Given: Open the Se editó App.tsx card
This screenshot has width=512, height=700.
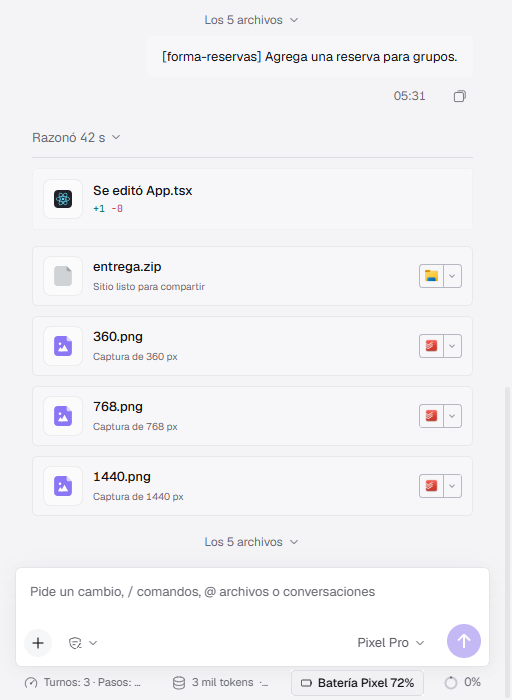Looking at the screenshot, I should [252, 199].
